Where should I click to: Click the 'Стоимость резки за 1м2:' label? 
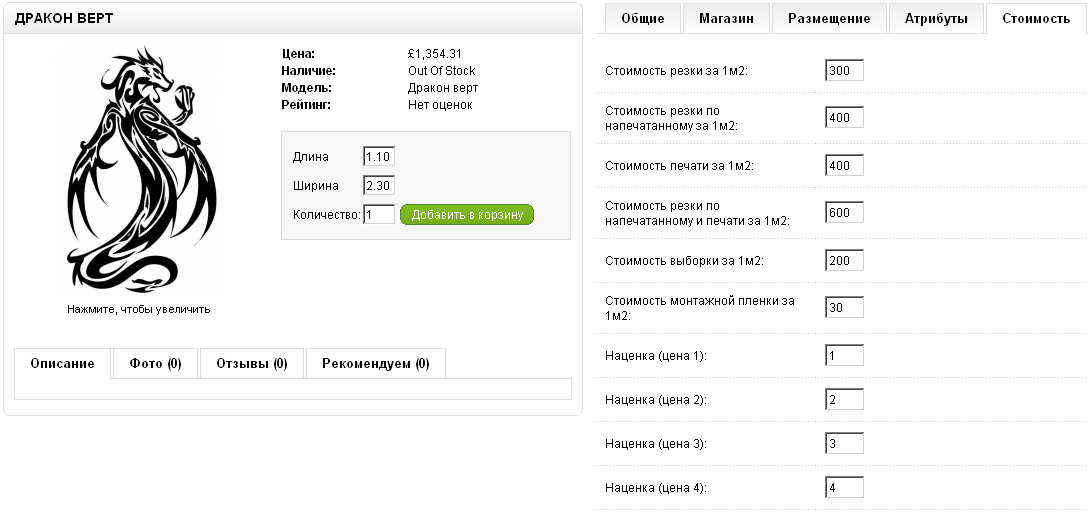[677, 71]
